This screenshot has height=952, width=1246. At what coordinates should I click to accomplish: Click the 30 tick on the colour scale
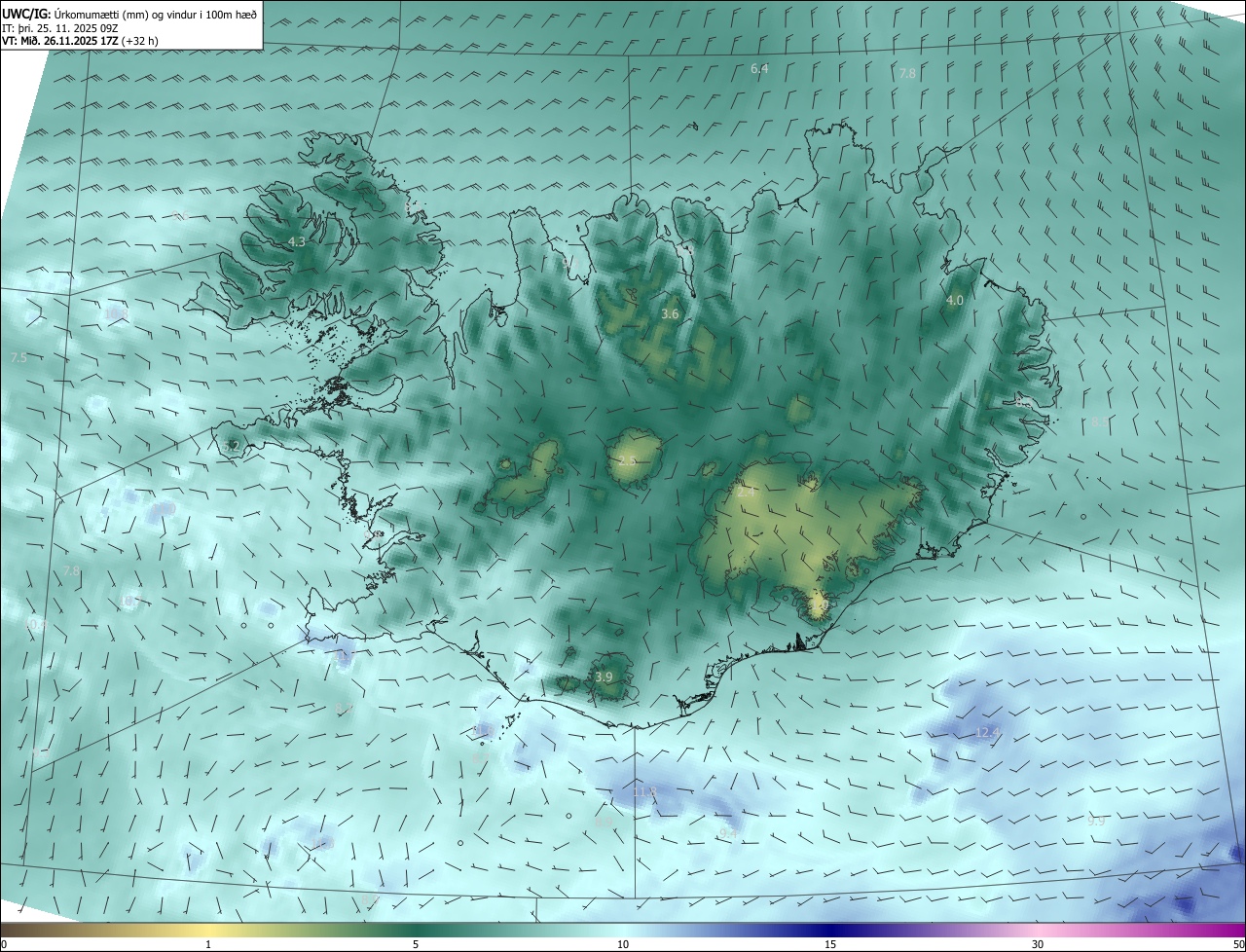[1038, 944]
